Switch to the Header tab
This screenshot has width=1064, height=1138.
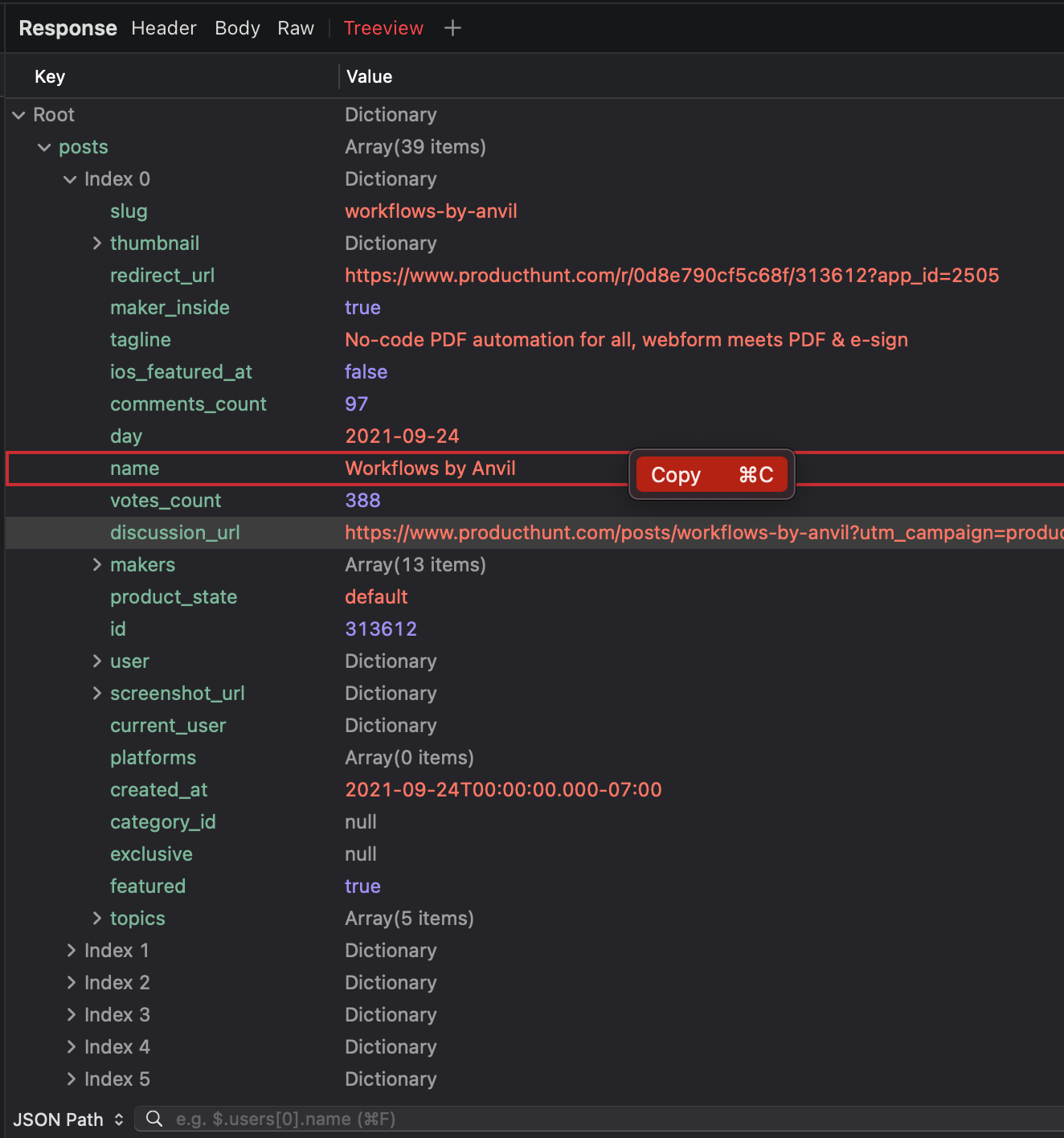click(164, 28)
